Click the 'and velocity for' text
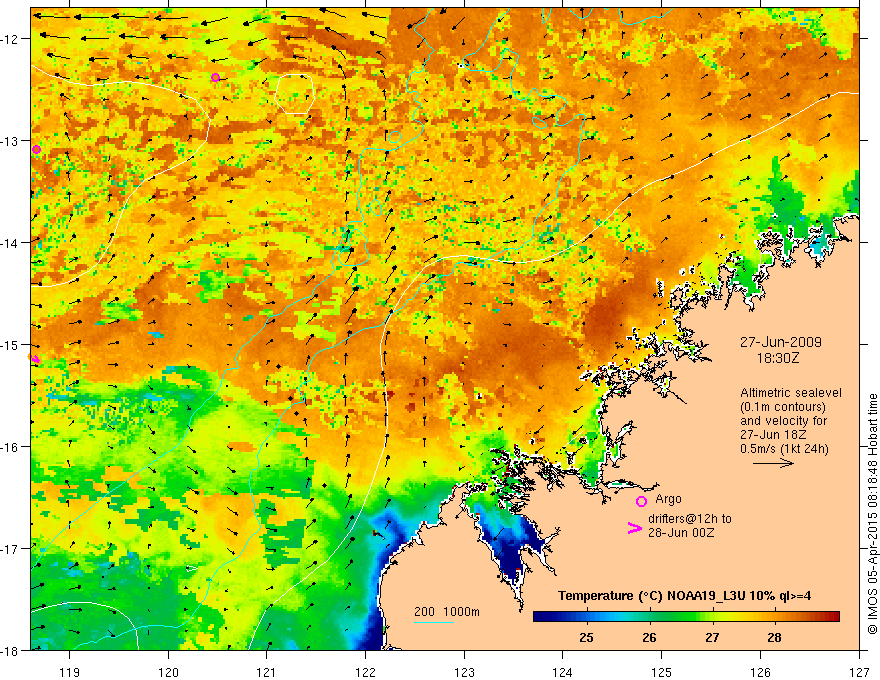880x680 pixels. pyautogui.click(x=784, y=421)
